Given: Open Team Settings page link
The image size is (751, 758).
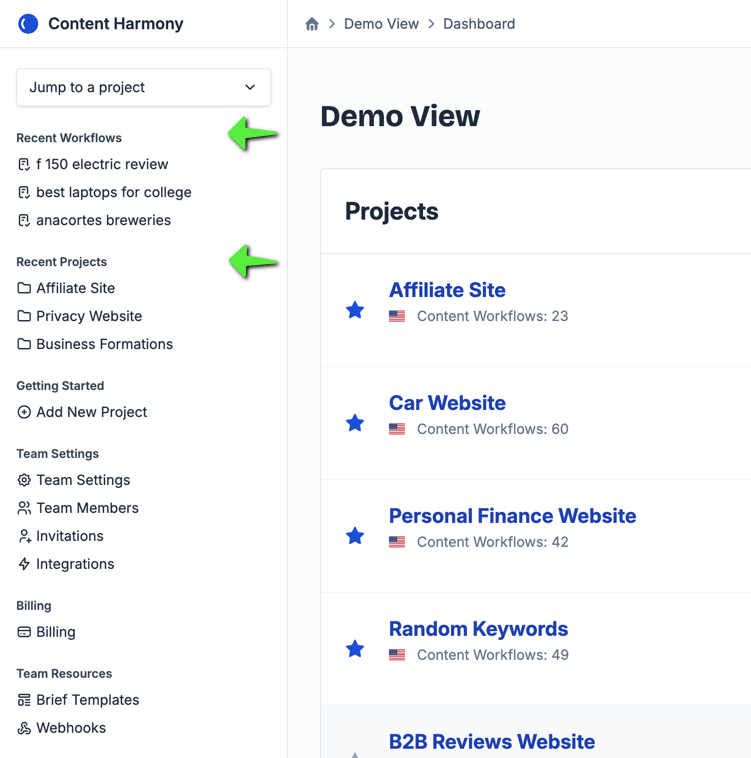Looking at the screenshot, I should pyautogui.click(x=83, y=480).
